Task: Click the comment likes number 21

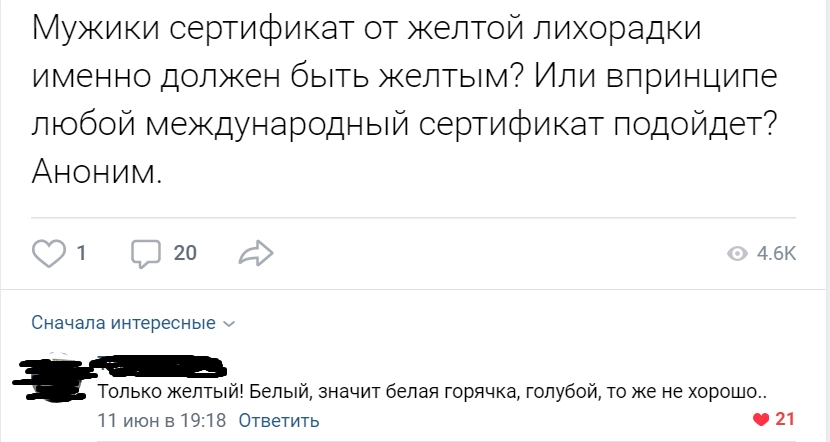Action: pyautogui.click(x=785, y=419)
